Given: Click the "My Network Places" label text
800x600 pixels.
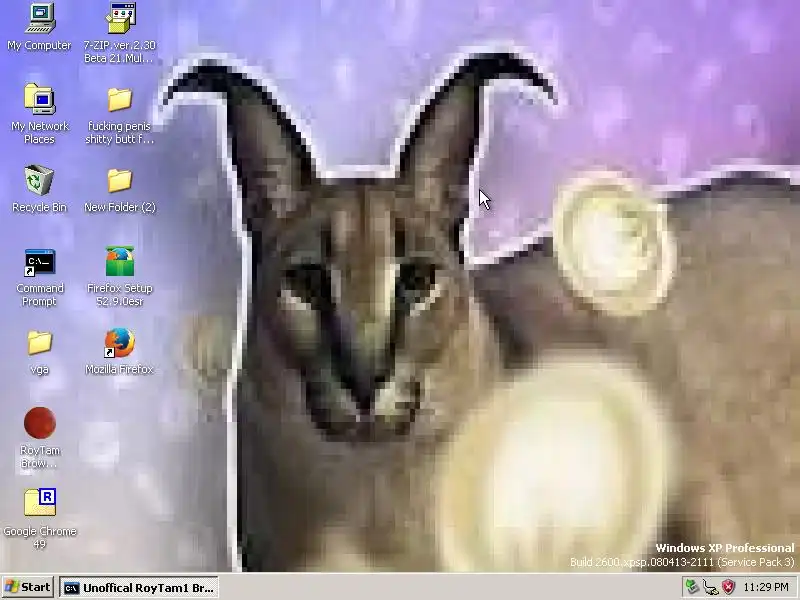Looking at the screenshot, I should (x=40, y=133).
